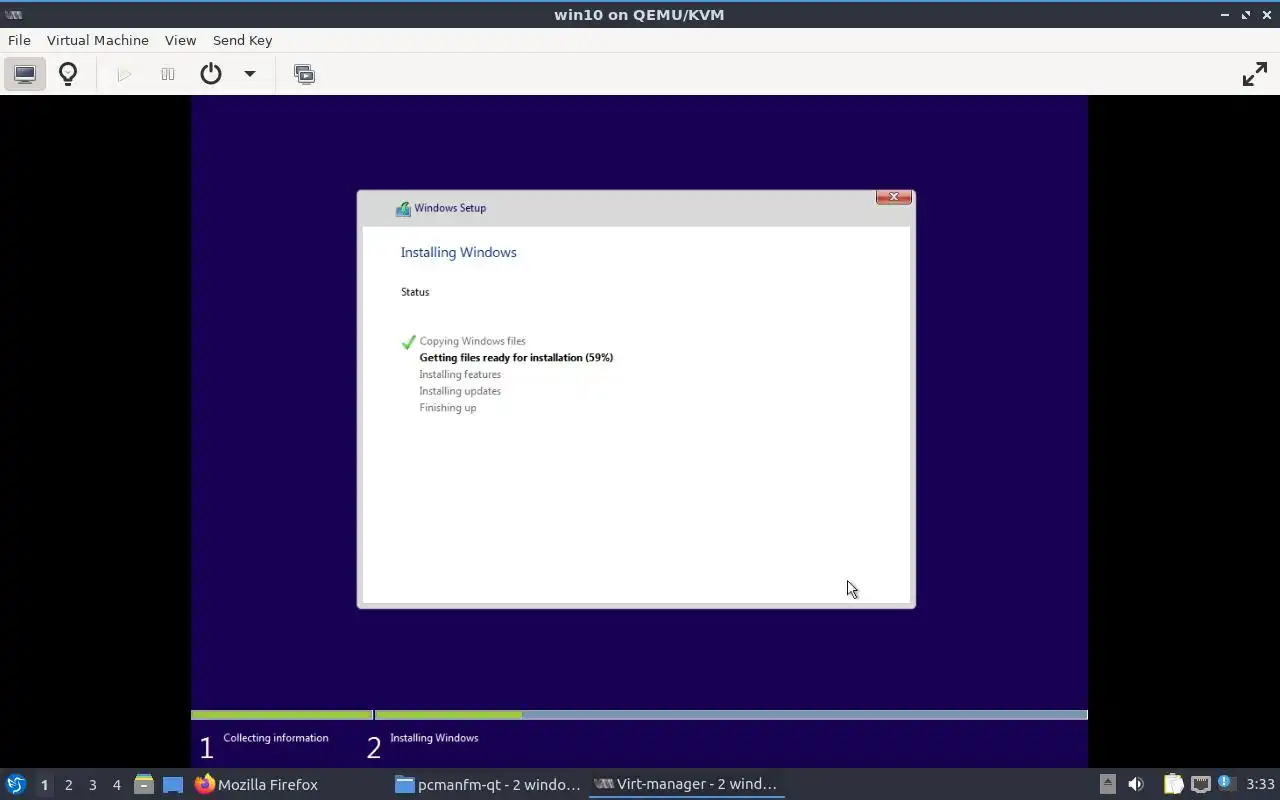This screenshot has height=800, width=1280.
Task: Click the Virt-manager taskbar entry
Action: point(686,785)
